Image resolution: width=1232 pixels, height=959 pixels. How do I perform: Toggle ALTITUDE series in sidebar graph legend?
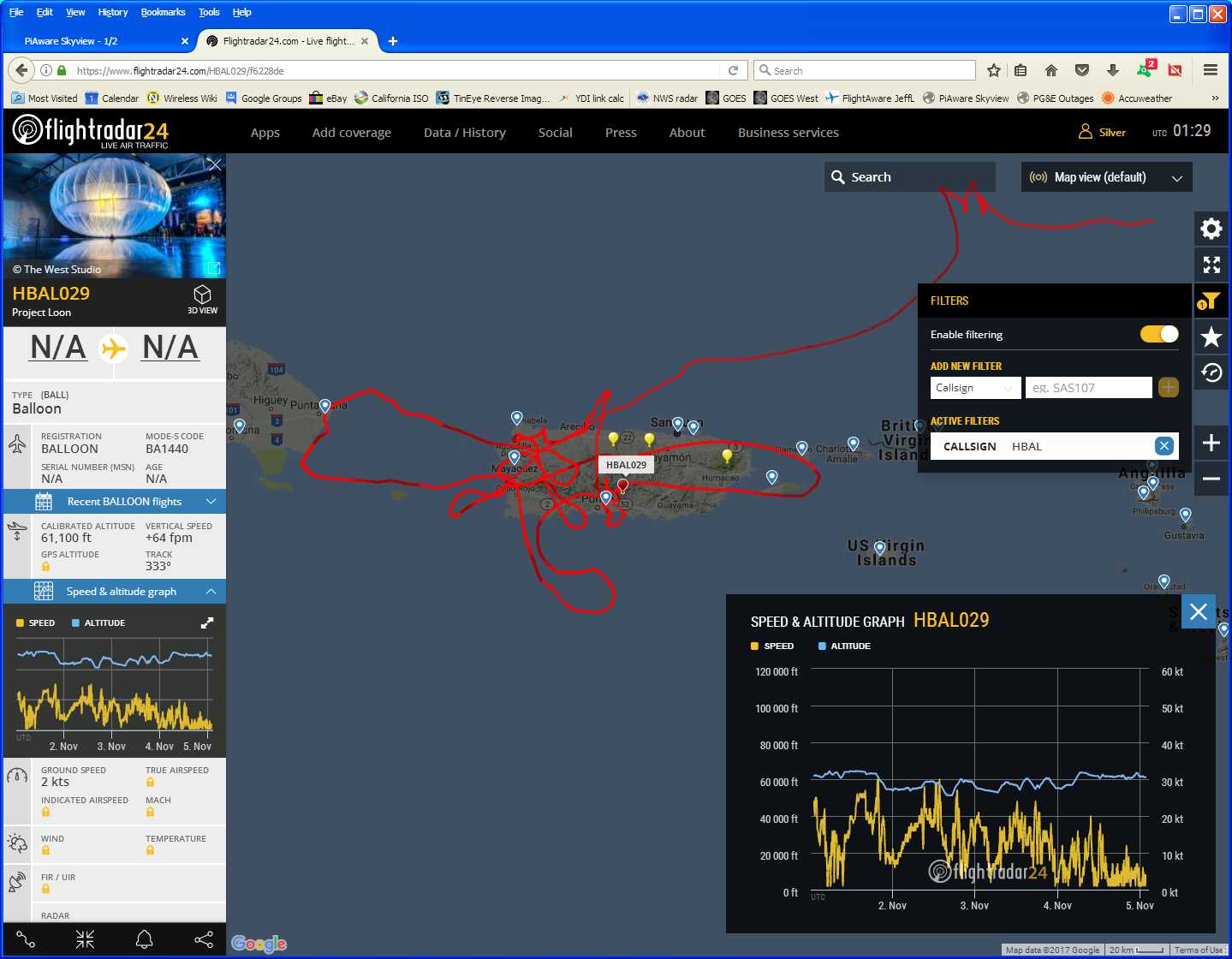pyautogui.click(x=98, y=623)
